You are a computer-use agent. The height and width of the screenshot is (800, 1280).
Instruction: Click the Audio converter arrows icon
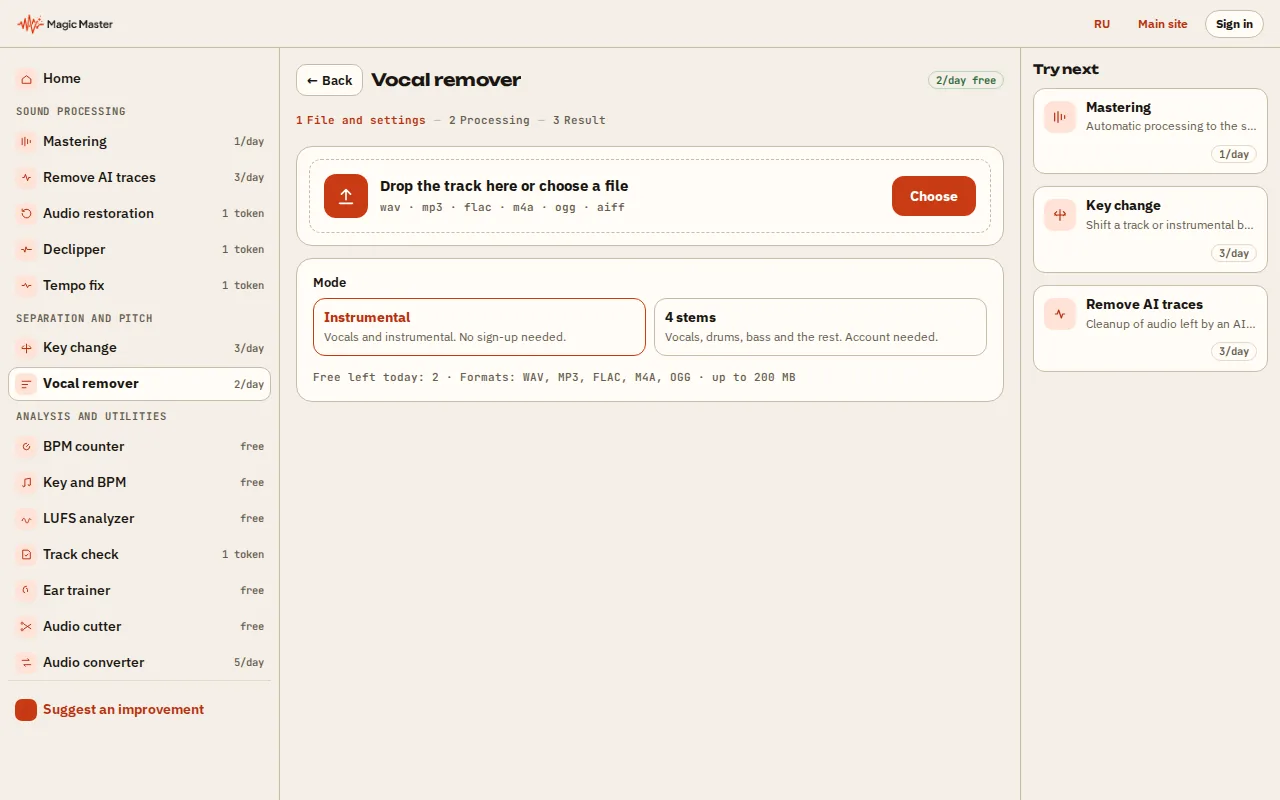[26, 663]
